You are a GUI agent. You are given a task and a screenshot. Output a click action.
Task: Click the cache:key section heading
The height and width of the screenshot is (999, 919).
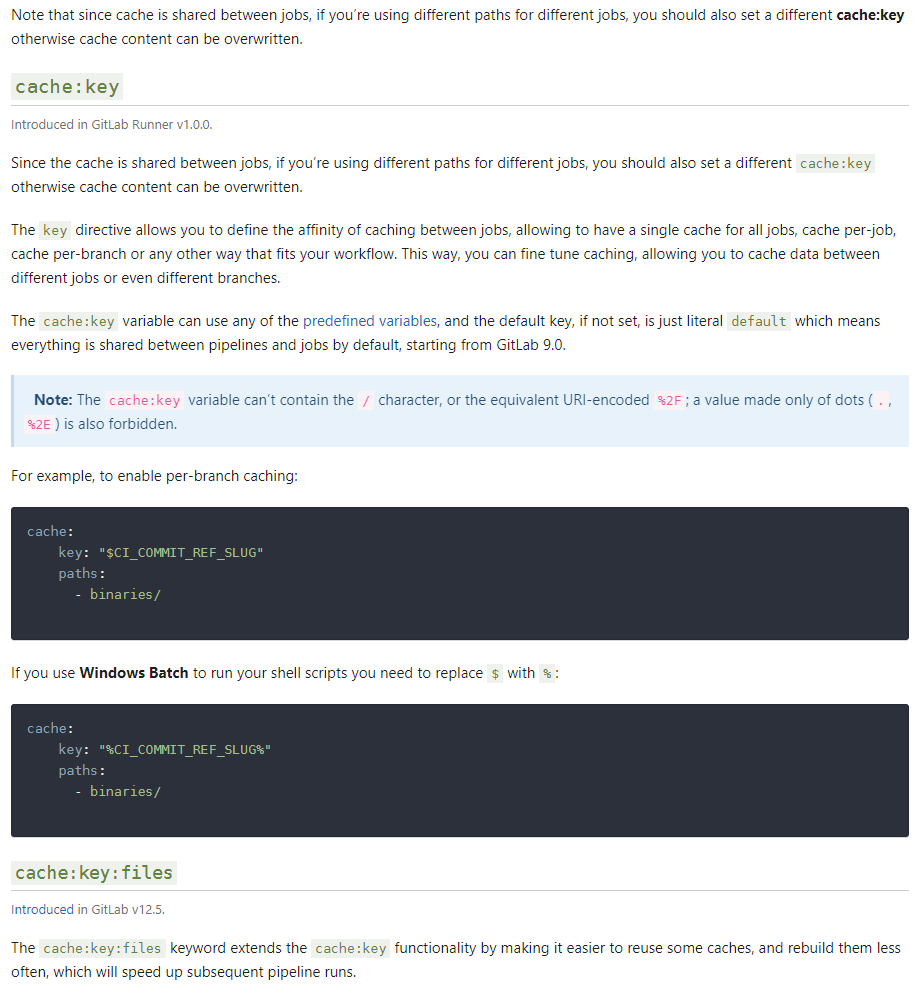(x=67, y=87)
